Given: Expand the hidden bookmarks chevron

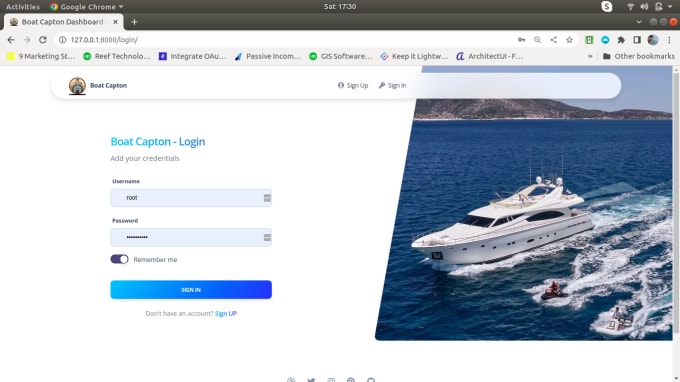Looking at the screenshot, I should click(x=590, y=56).
